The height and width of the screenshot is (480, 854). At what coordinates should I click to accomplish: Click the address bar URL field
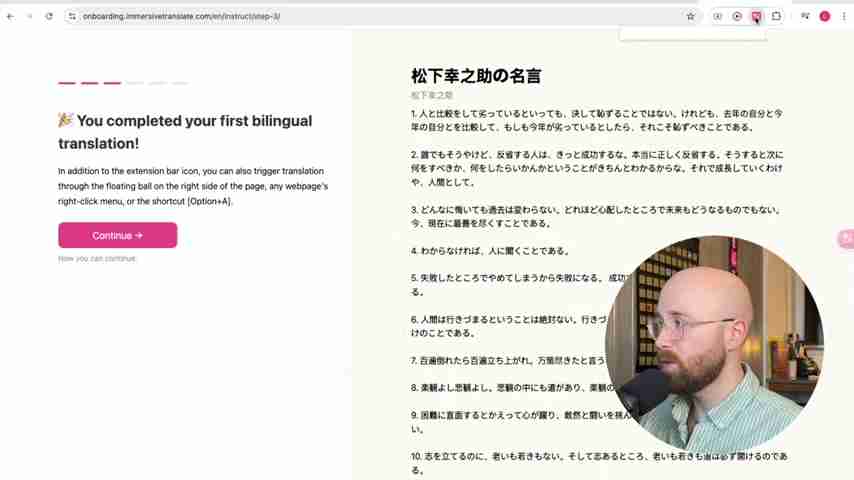coord(376,16)
